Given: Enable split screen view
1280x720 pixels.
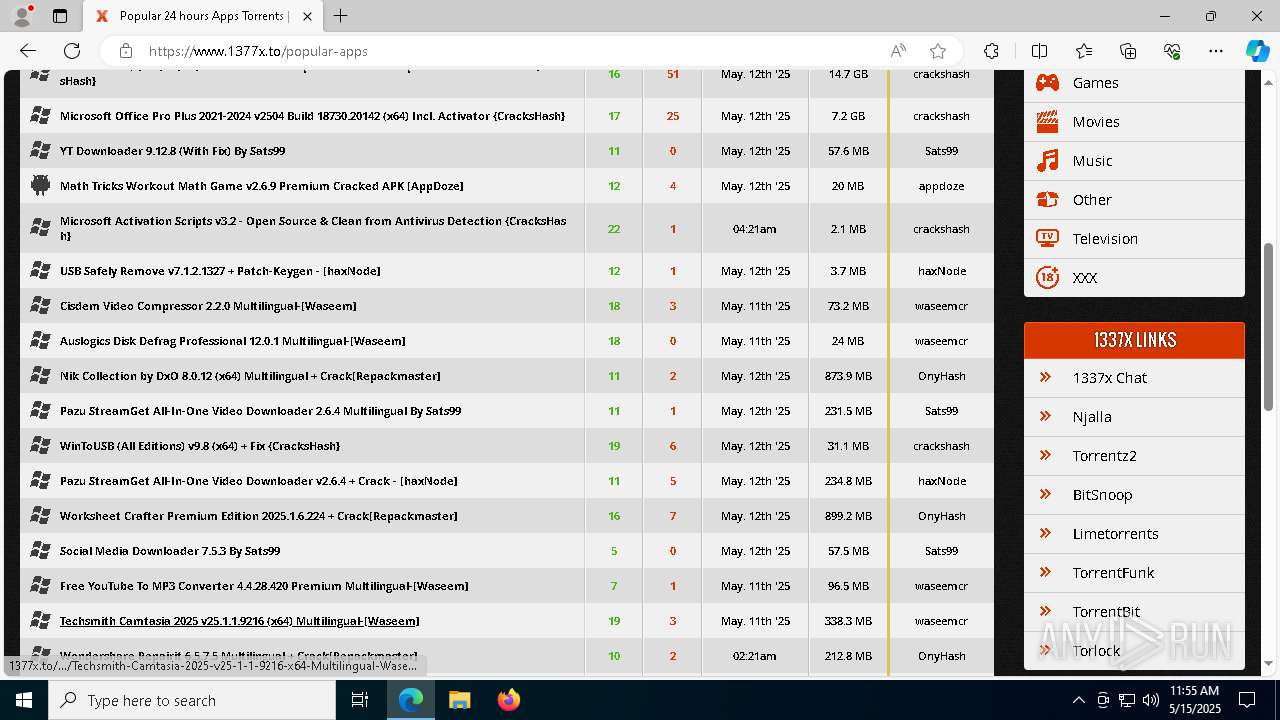Looking at the screenshot, I should (1039, 51).
